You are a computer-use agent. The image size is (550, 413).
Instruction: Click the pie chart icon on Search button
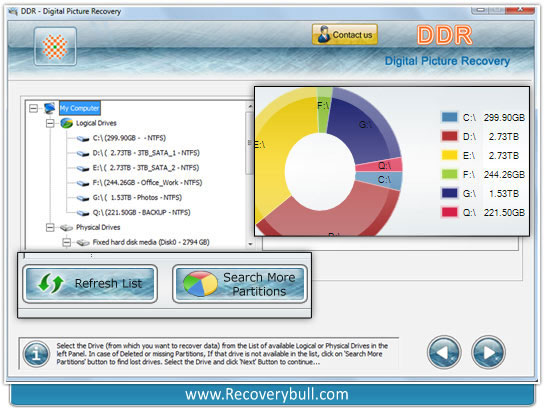[201, 284]
